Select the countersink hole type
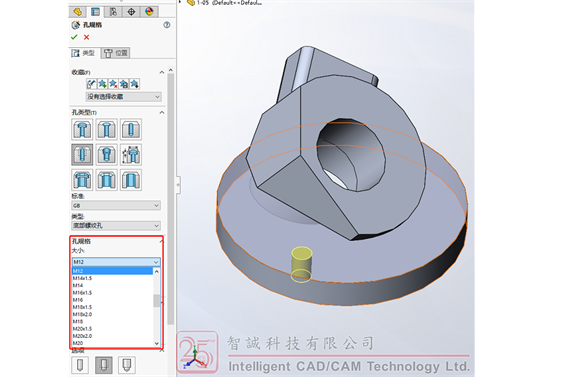 (107, 130)
